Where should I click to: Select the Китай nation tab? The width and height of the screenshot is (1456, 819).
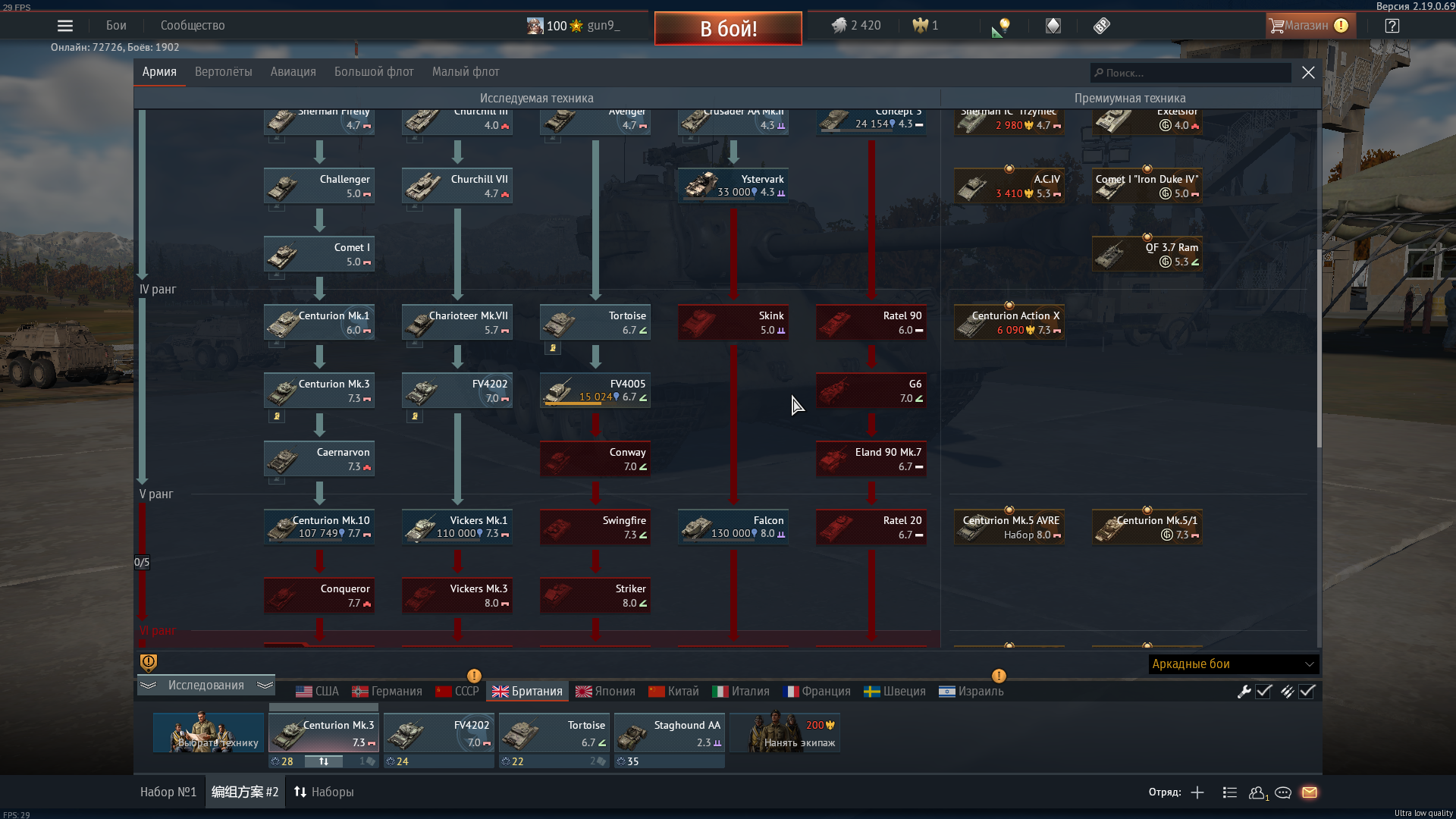673,692
